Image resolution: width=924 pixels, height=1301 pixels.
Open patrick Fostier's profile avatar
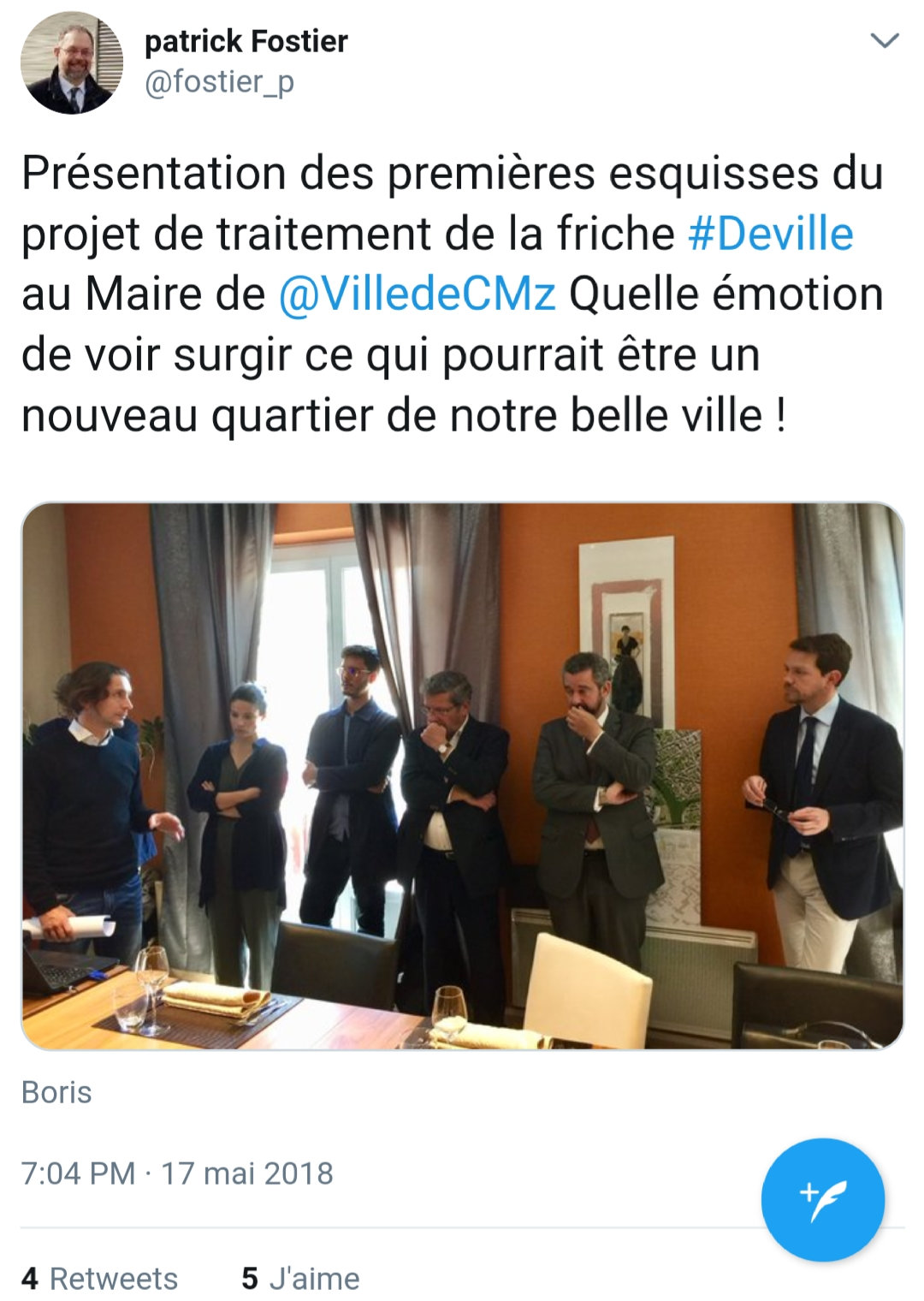(x=72, y=63)
